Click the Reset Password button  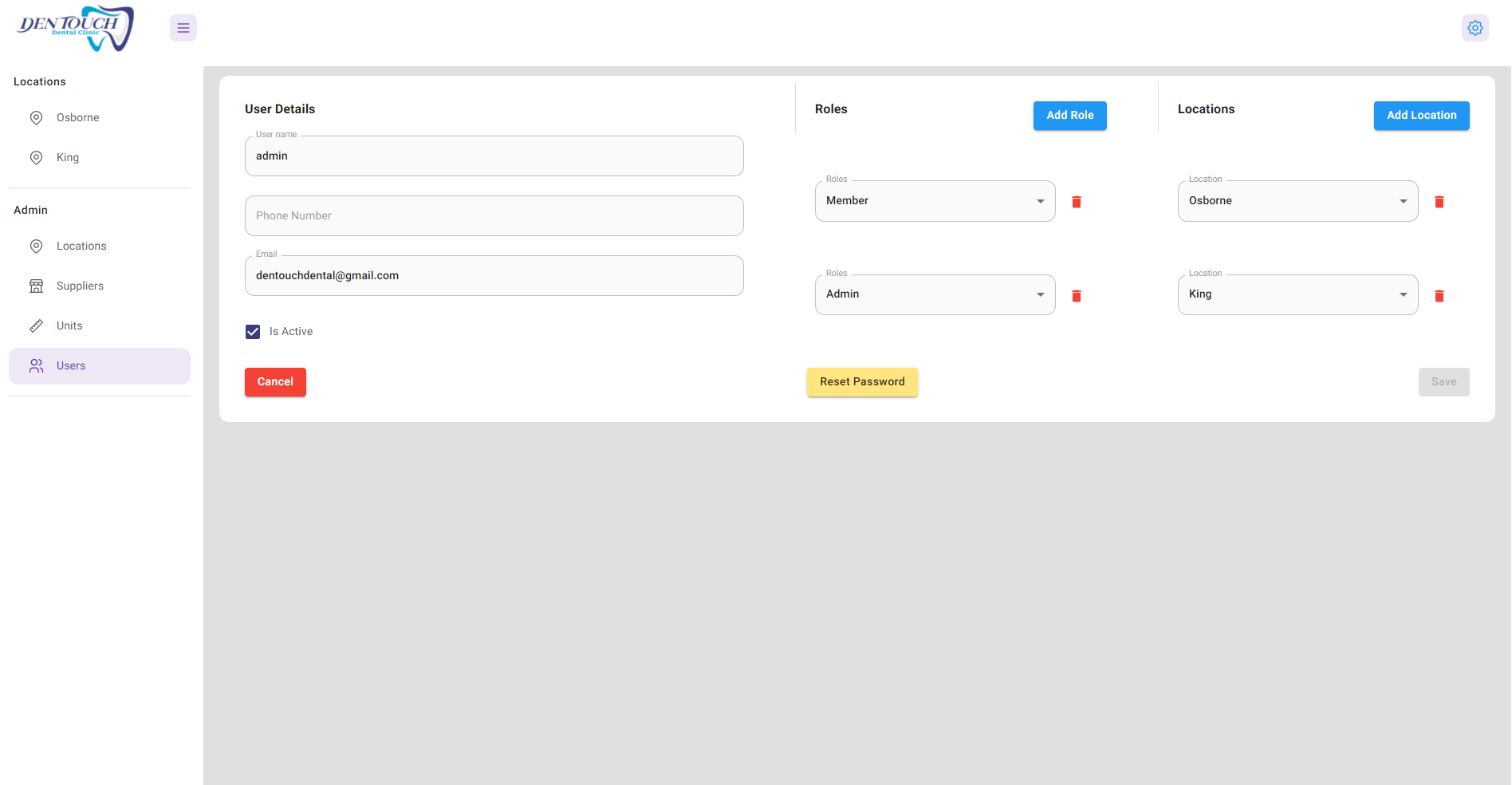point(862,382)
